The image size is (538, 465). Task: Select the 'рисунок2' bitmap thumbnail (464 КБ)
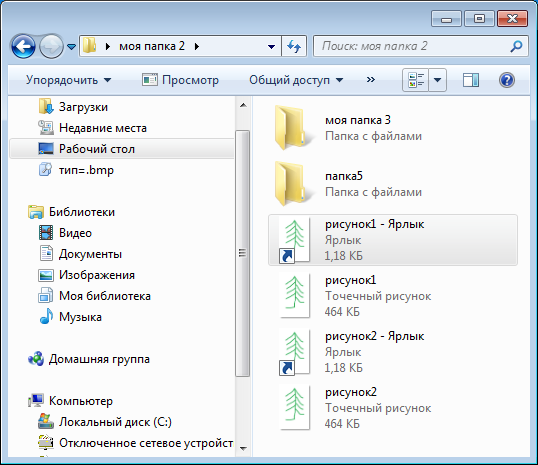point(294,408)
